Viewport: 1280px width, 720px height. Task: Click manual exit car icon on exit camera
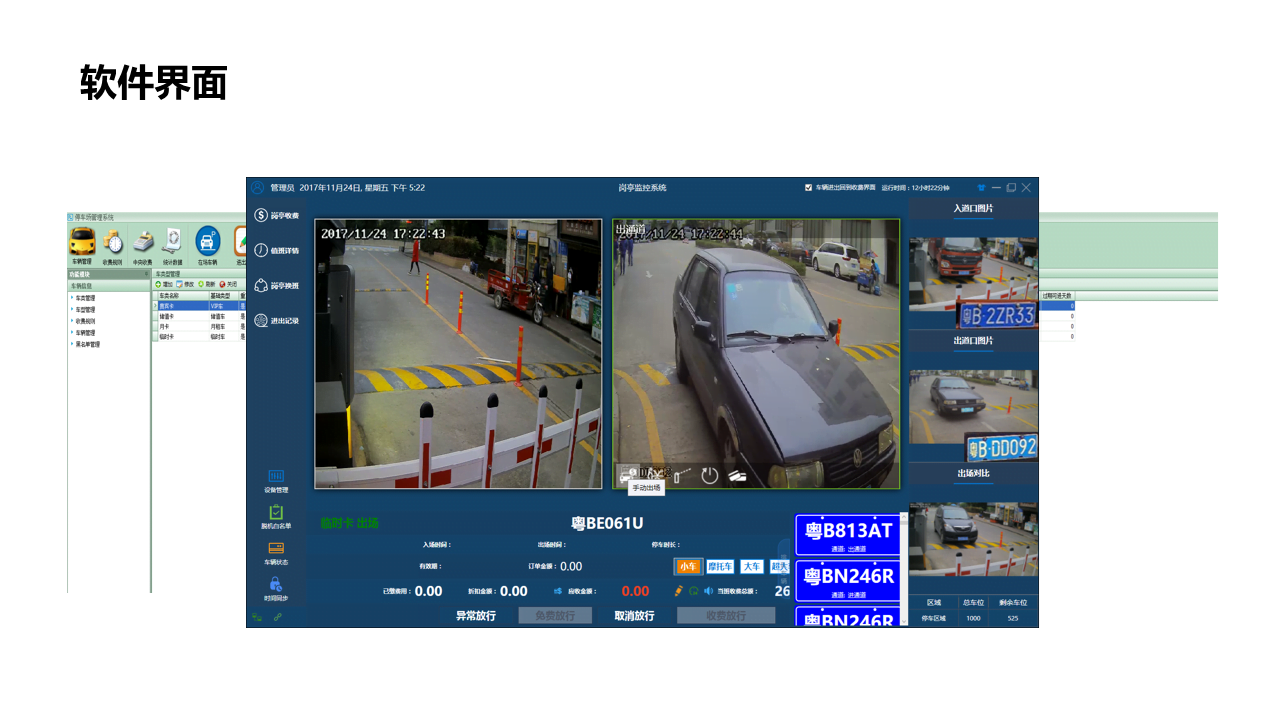628,474
